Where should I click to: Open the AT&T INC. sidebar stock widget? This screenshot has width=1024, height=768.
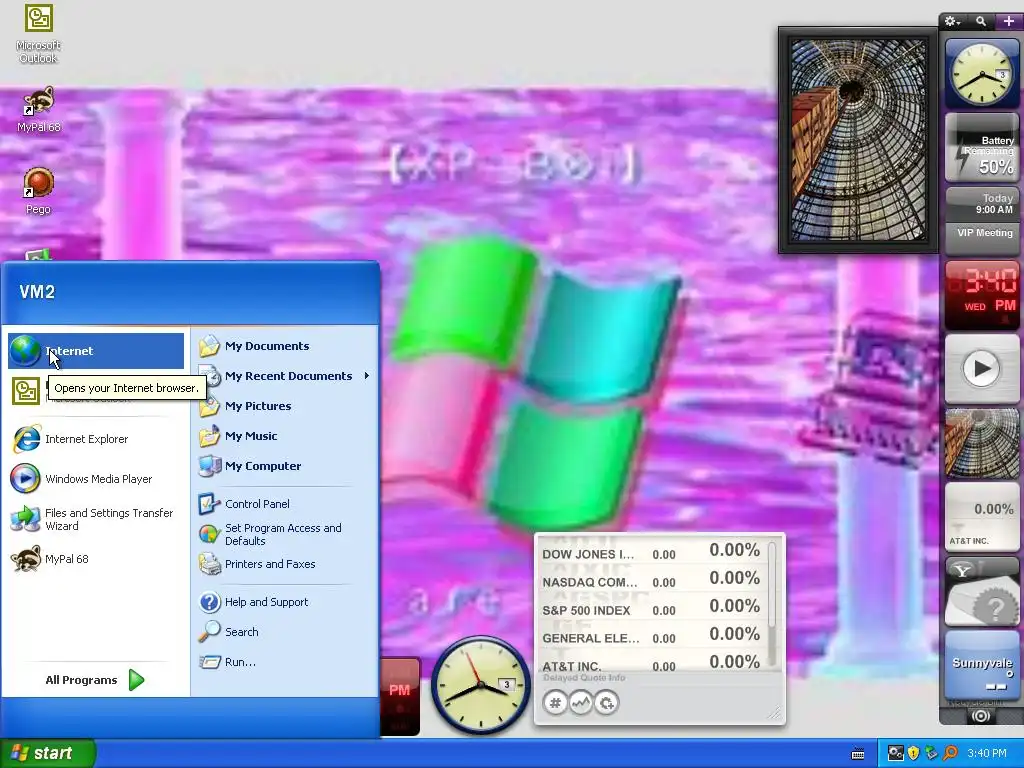[982, 517]
